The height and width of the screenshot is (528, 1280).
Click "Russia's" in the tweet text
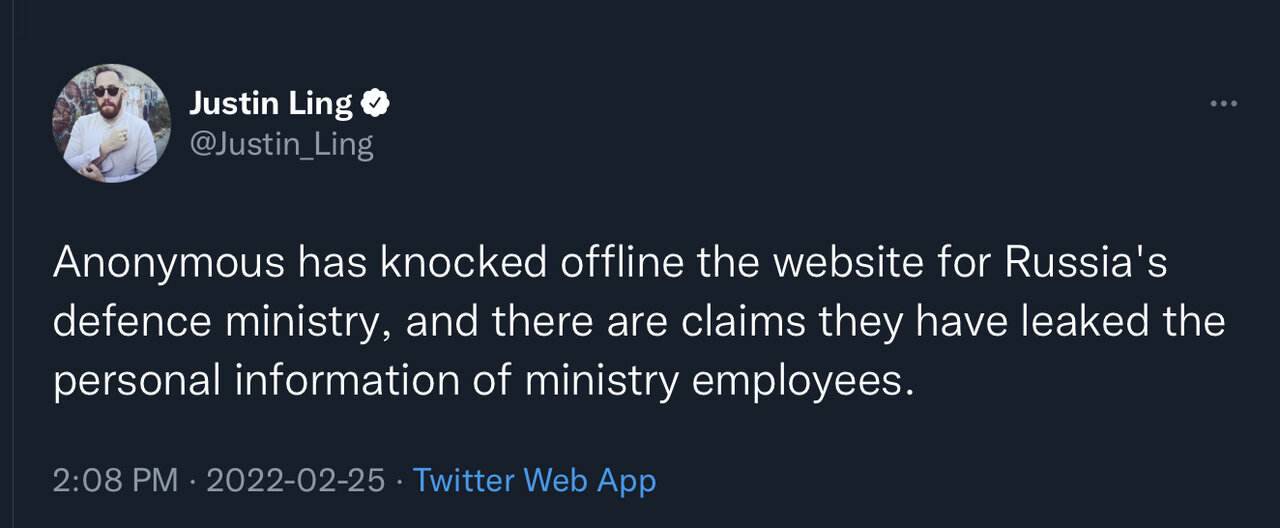pyautogui.click(x=1086, y=264)
